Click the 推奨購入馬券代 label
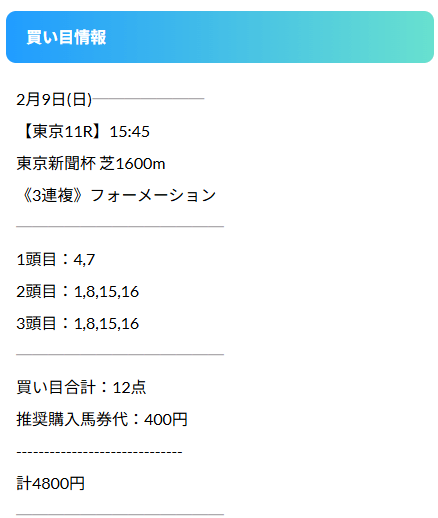The width and height of the screenshot is (438, 518). pos(72,419)
